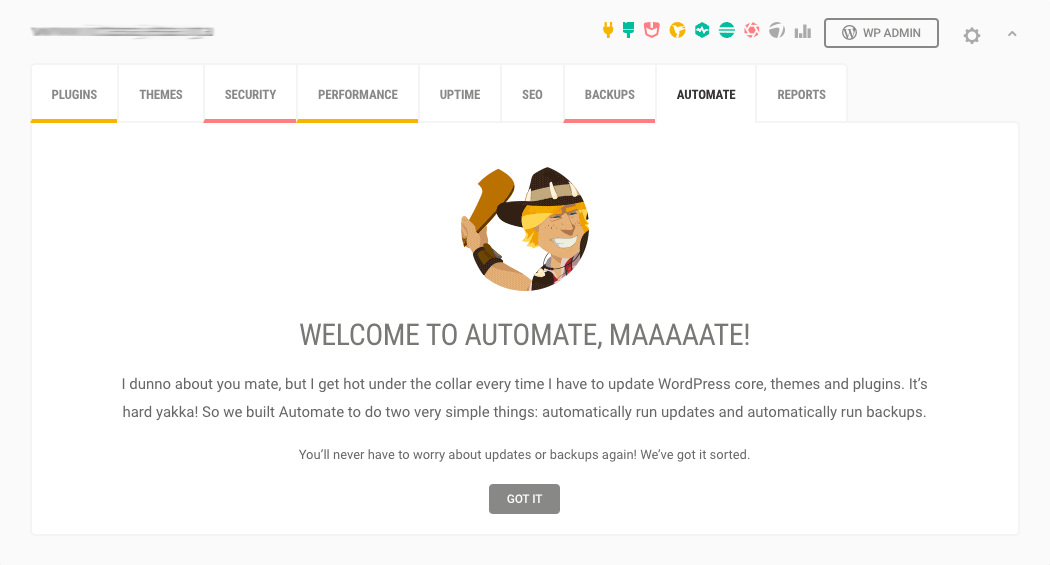
Task: Select the AUTOMATE tab
Action: click(706, 94)
